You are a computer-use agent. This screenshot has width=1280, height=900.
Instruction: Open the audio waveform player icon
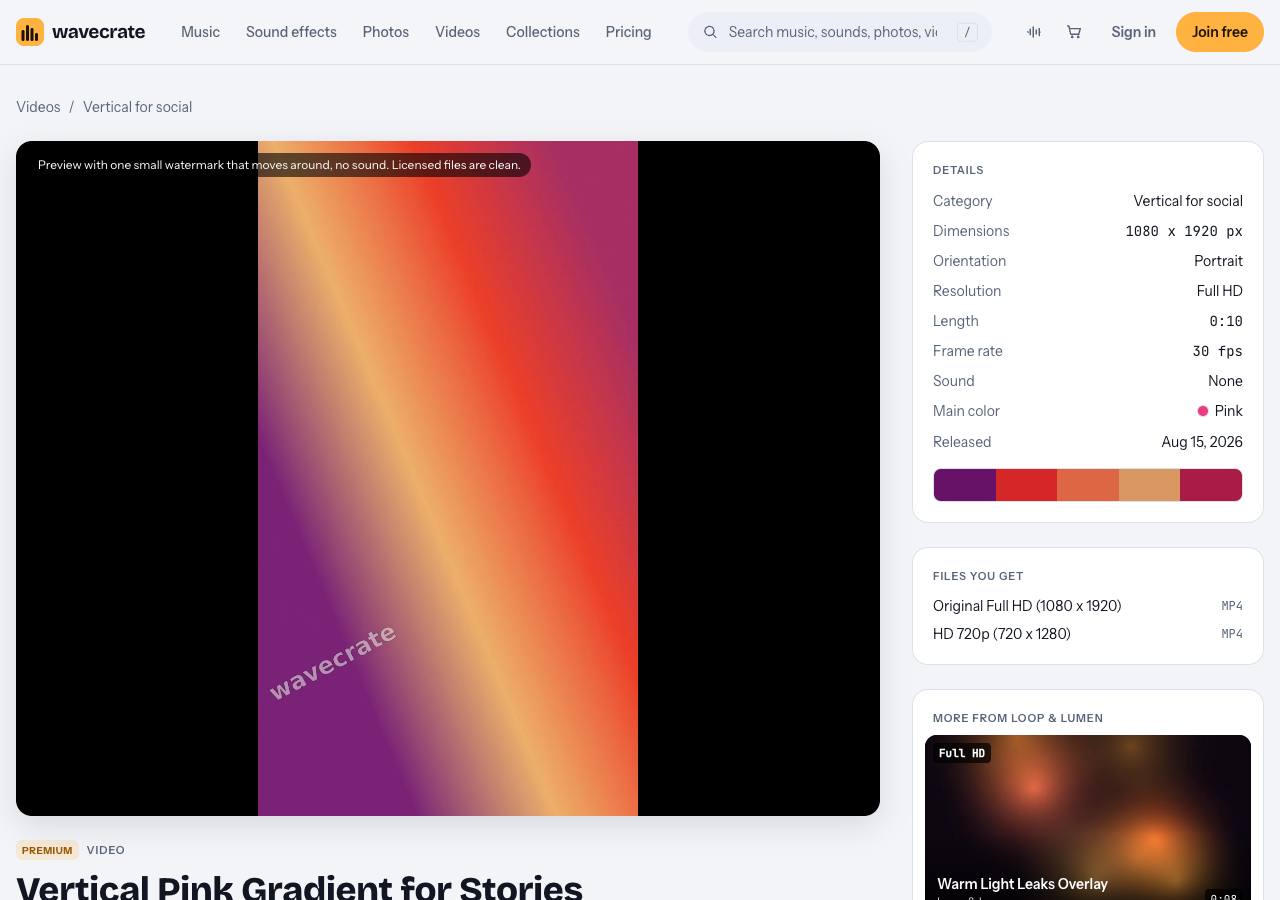tap(1034, 32)
